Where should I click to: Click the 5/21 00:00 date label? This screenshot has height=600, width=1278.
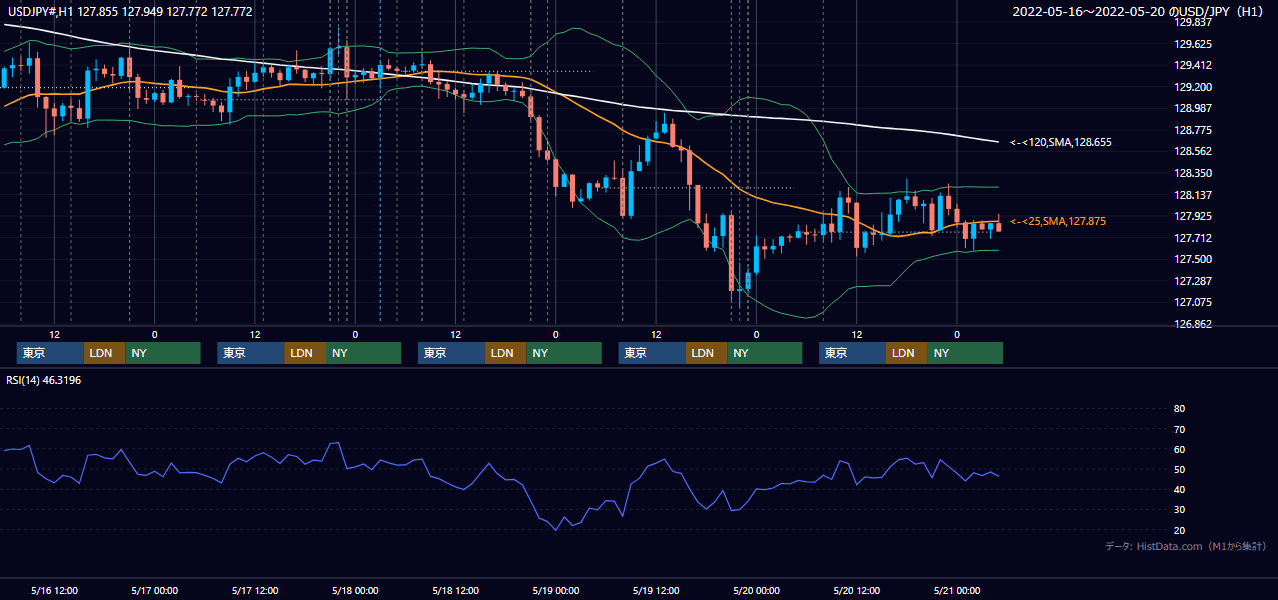click(956, 590)
